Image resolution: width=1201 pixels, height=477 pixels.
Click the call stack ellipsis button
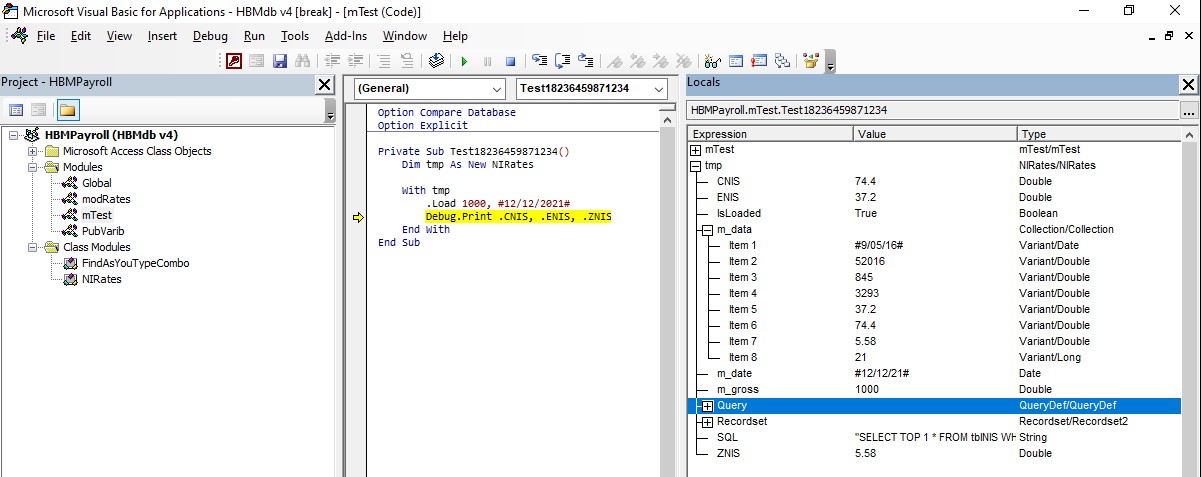[1188, 111]
